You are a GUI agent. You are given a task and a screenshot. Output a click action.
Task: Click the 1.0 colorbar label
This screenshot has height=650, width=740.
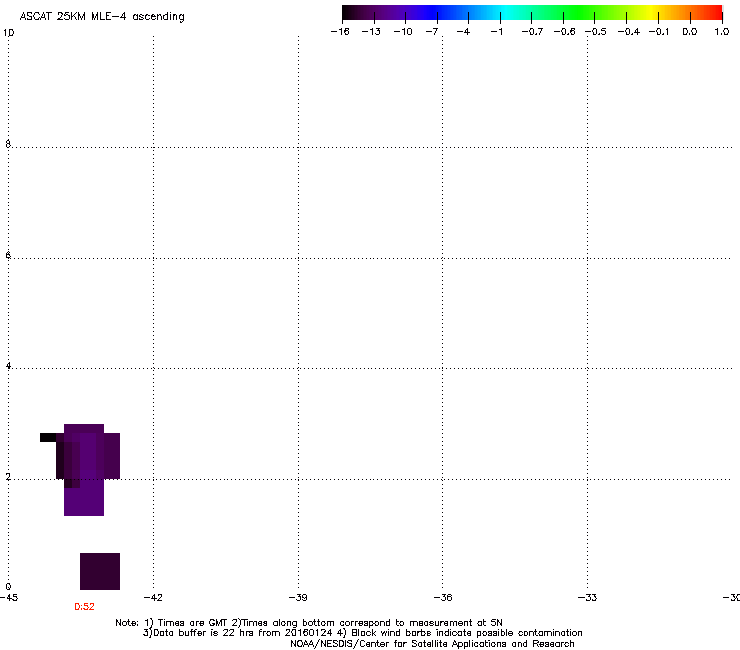(722, 32)
